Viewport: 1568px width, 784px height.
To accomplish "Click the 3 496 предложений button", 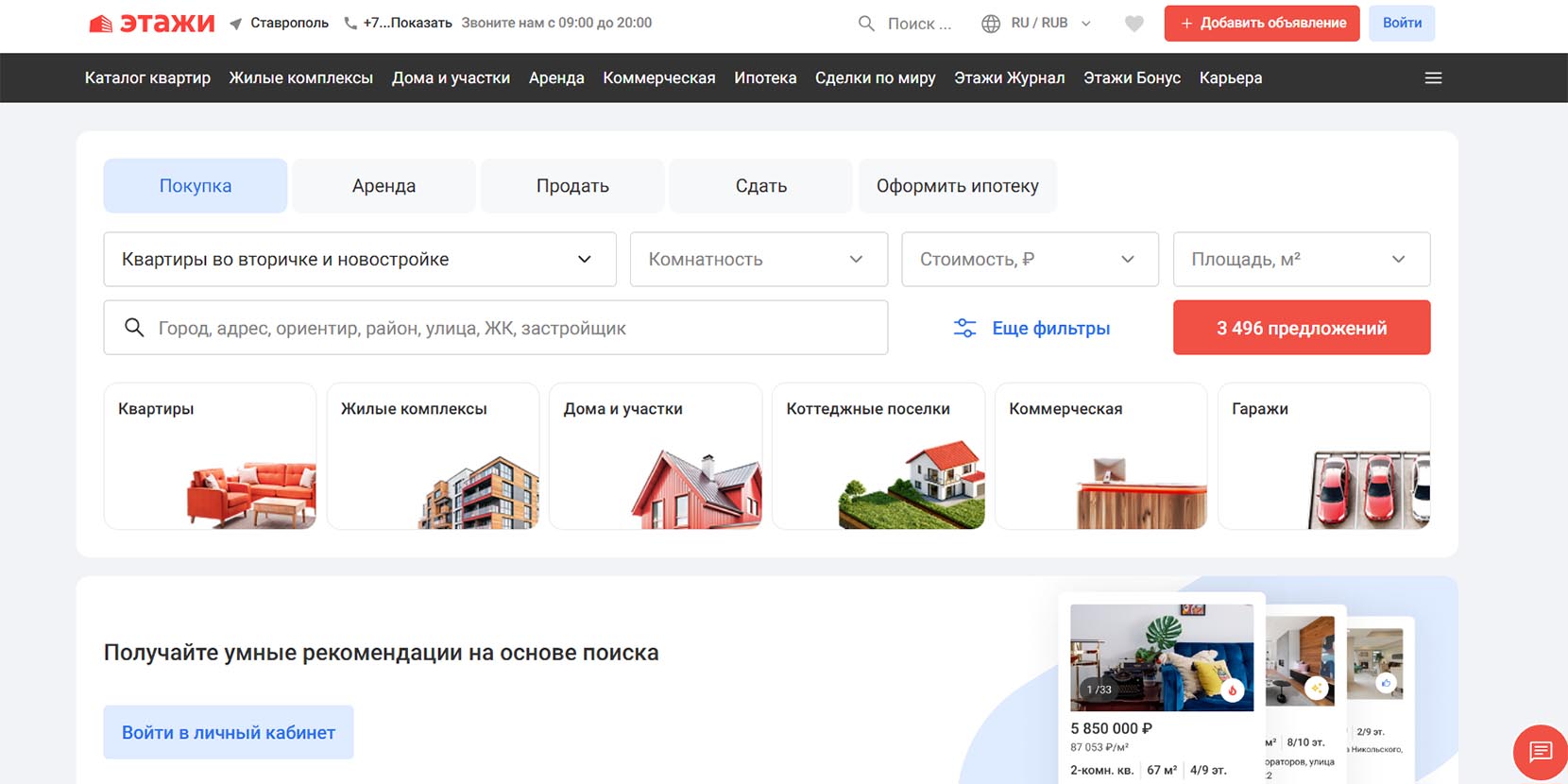I will [x=1301, y=328].
